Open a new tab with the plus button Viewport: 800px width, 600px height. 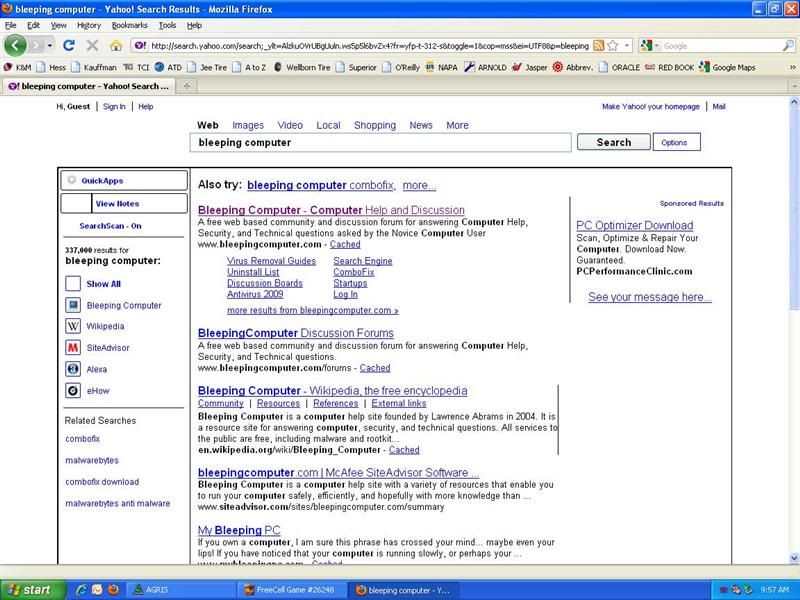click(187, 86)
